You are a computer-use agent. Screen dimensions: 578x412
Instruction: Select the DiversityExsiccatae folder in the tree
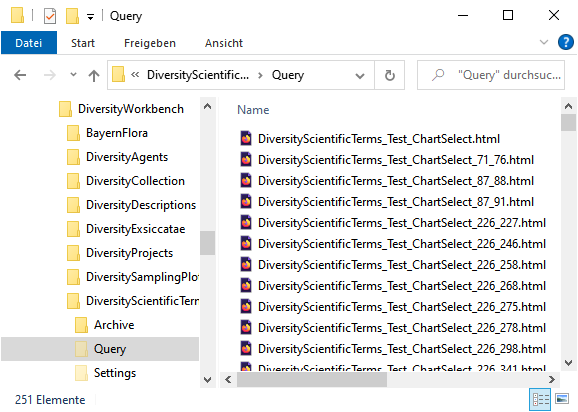tap(135, 229)
